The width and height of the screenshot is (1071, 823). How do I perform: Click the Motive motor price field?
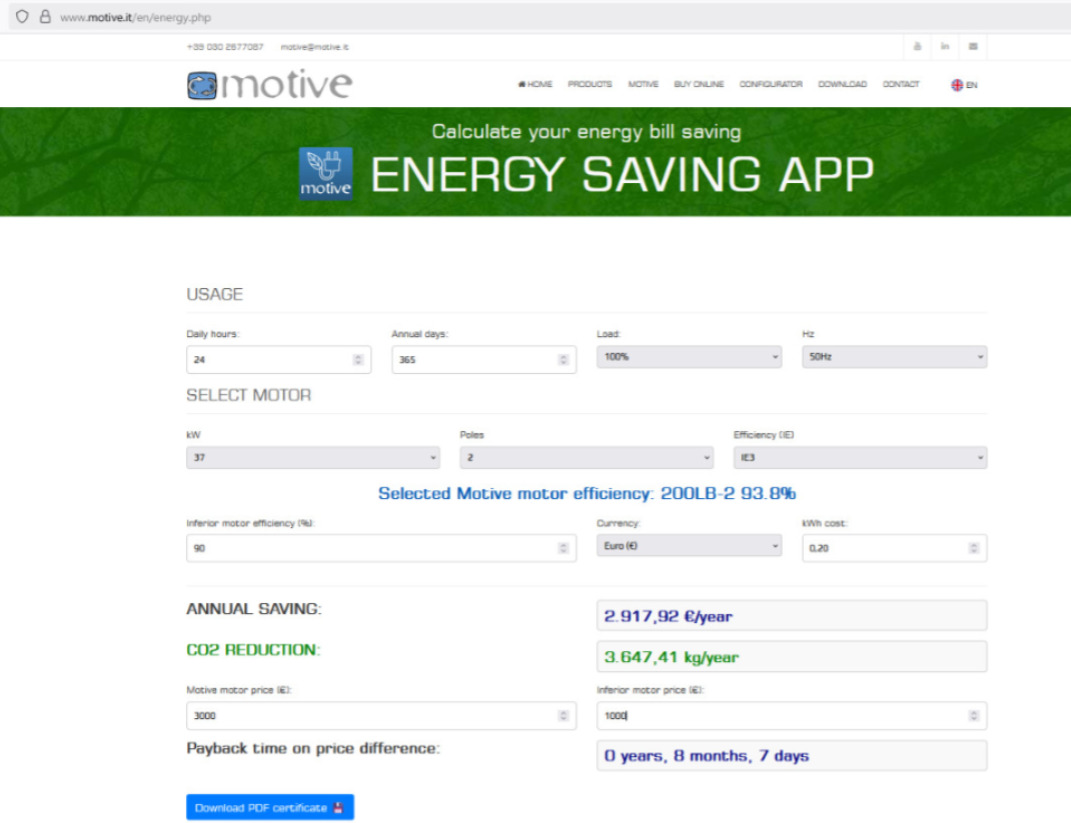click(381, 715)
